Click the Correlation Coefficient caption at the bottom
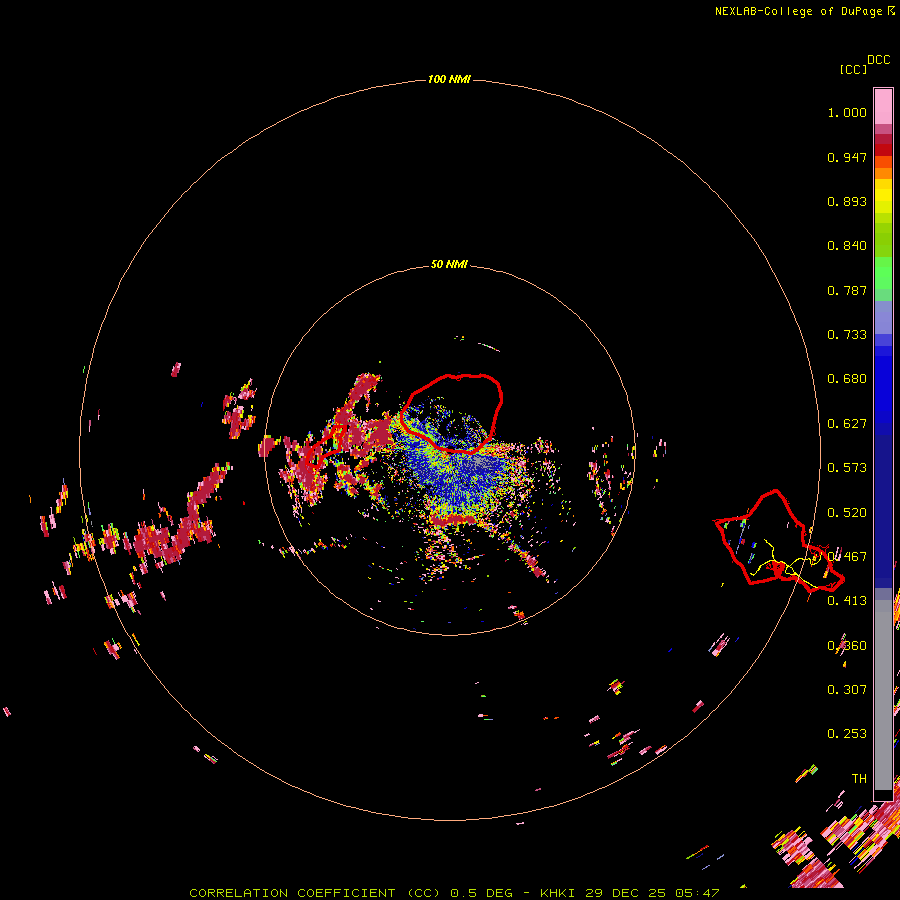 coord(453,893)
